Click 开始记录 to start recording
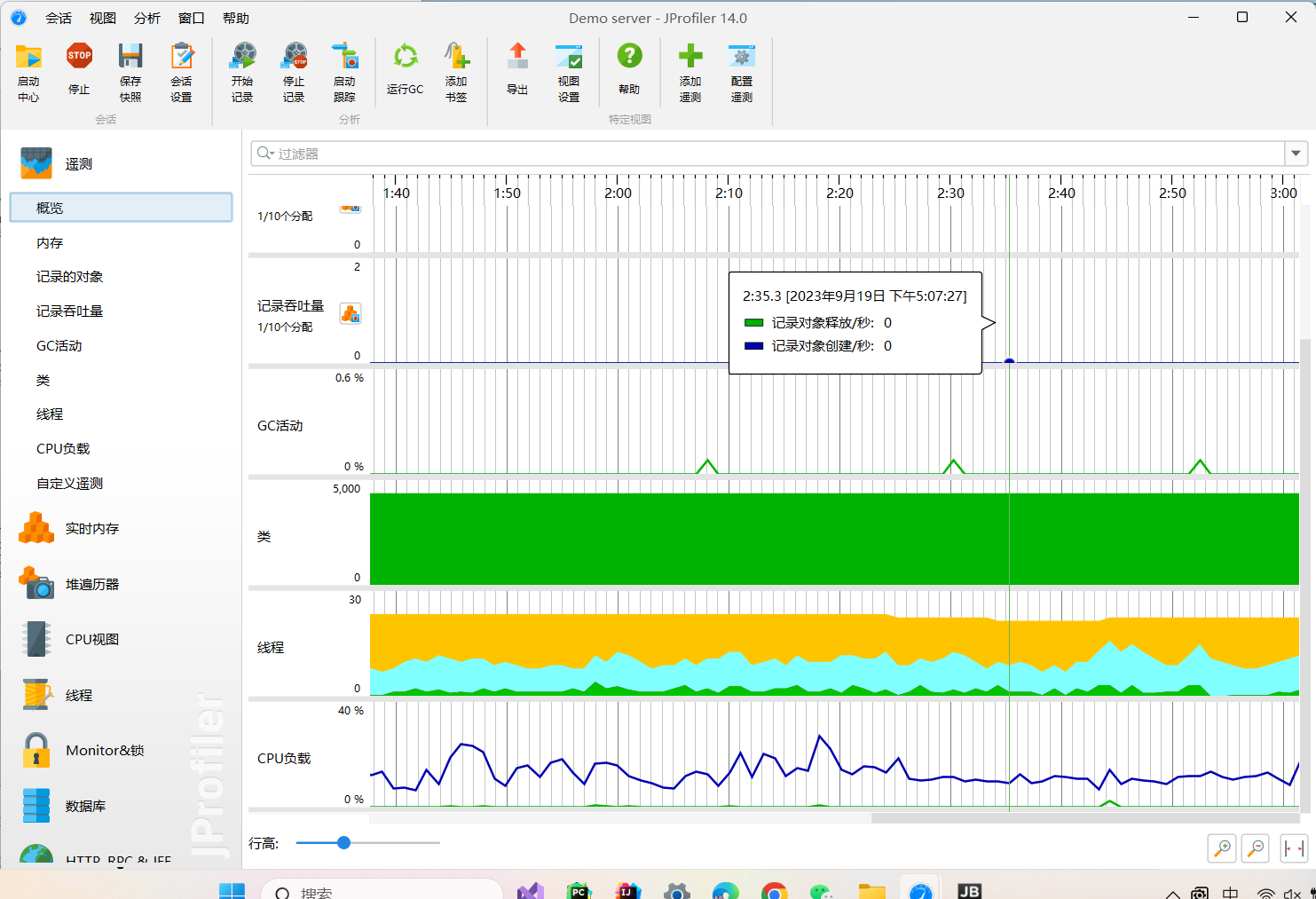 [242, 73]
